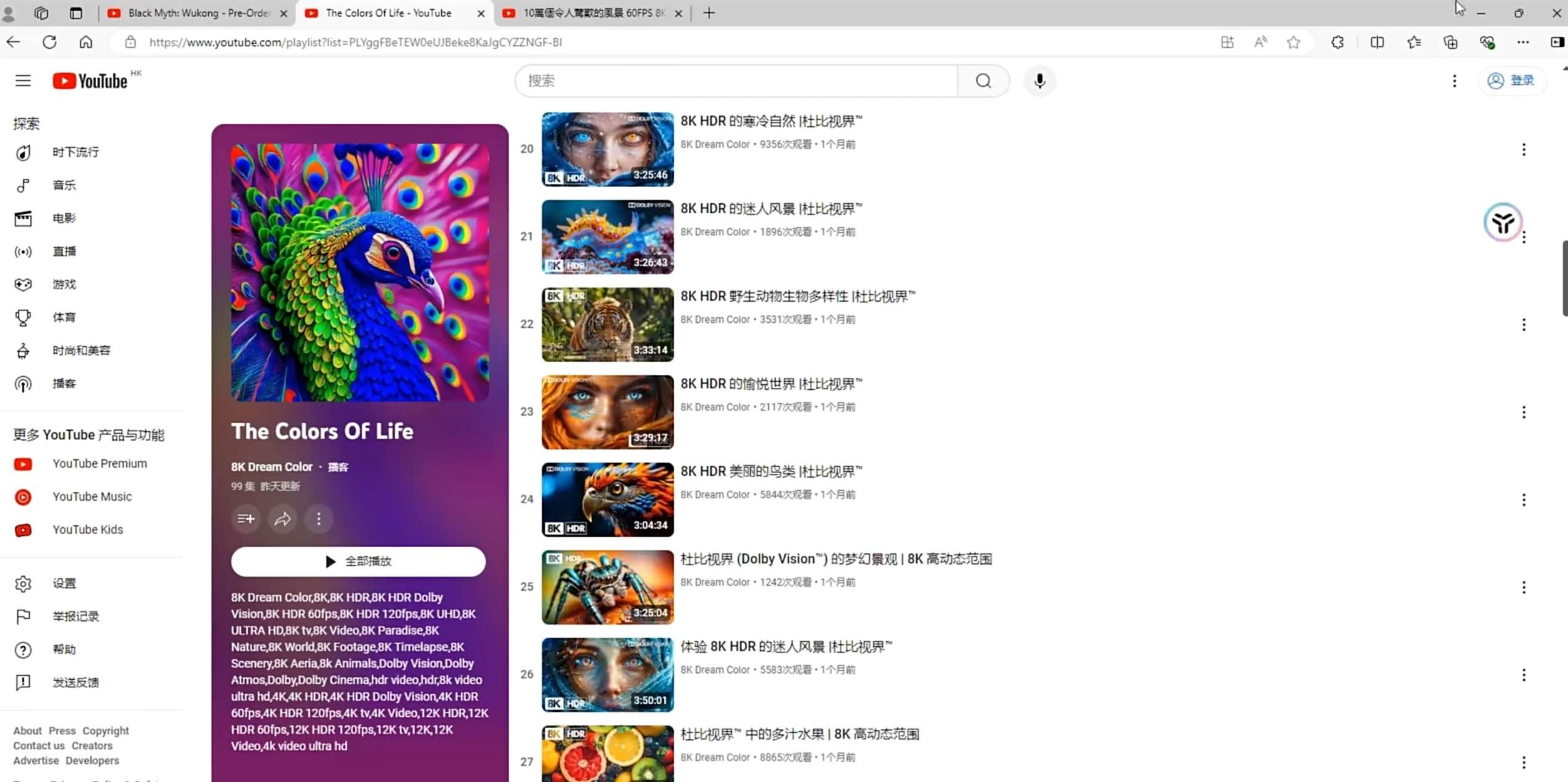Viewport: 1568px width, 782px height.
Task: Click the page vertical scrollbar thumb
Action: [1564, 279]
